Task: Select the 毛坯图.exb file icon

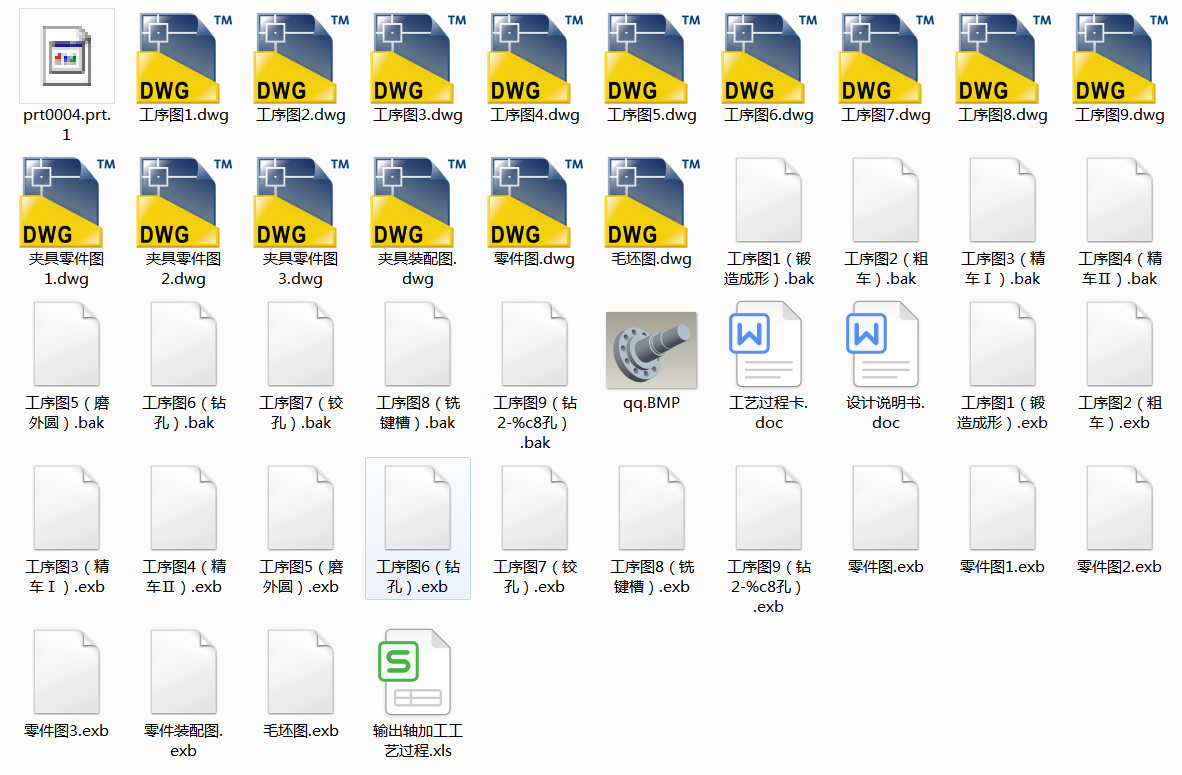Action: pyautogui.click(x=301, y=672)
